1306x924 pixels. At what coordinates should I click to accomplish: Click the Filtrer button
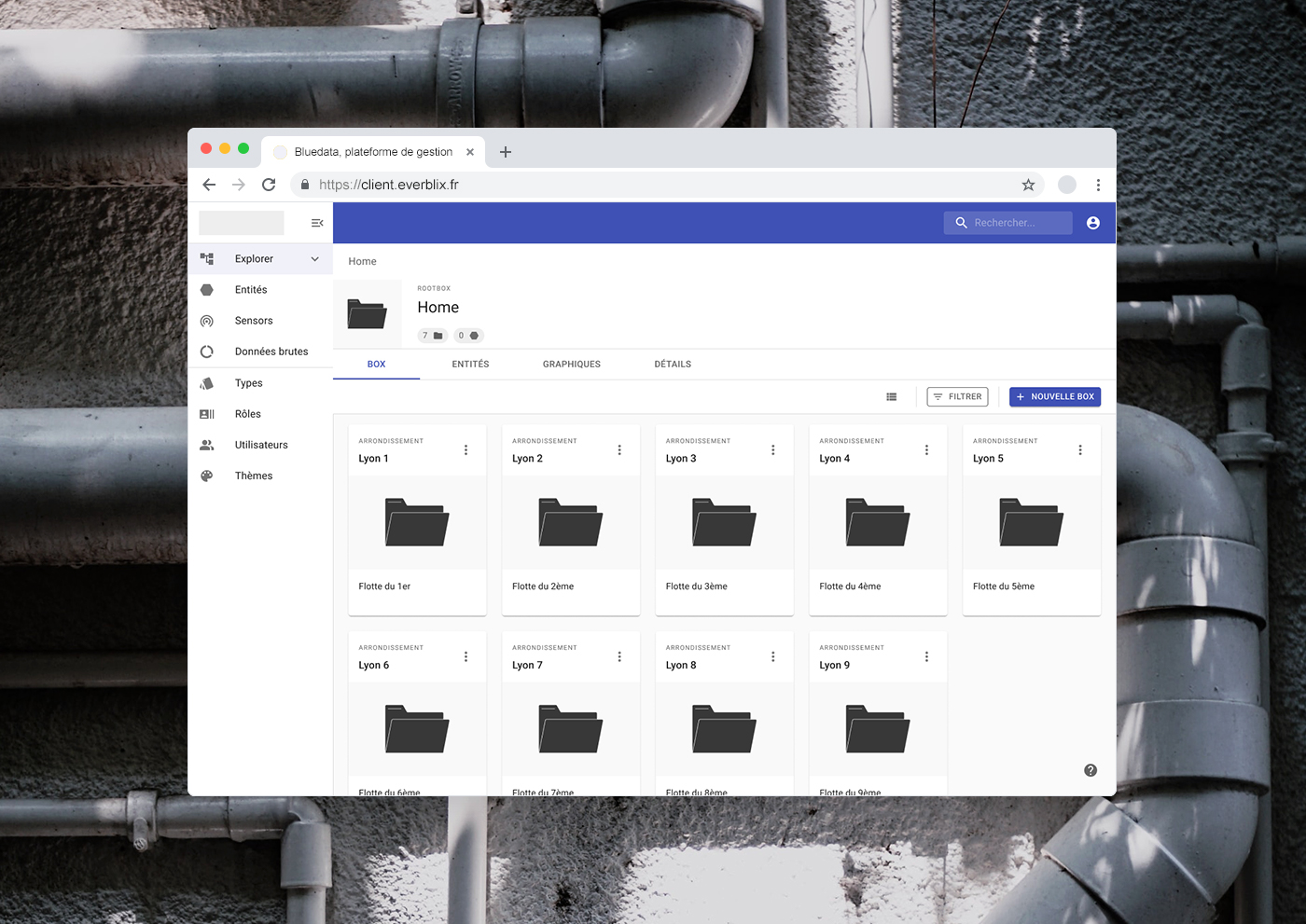(x=957, y=397)
